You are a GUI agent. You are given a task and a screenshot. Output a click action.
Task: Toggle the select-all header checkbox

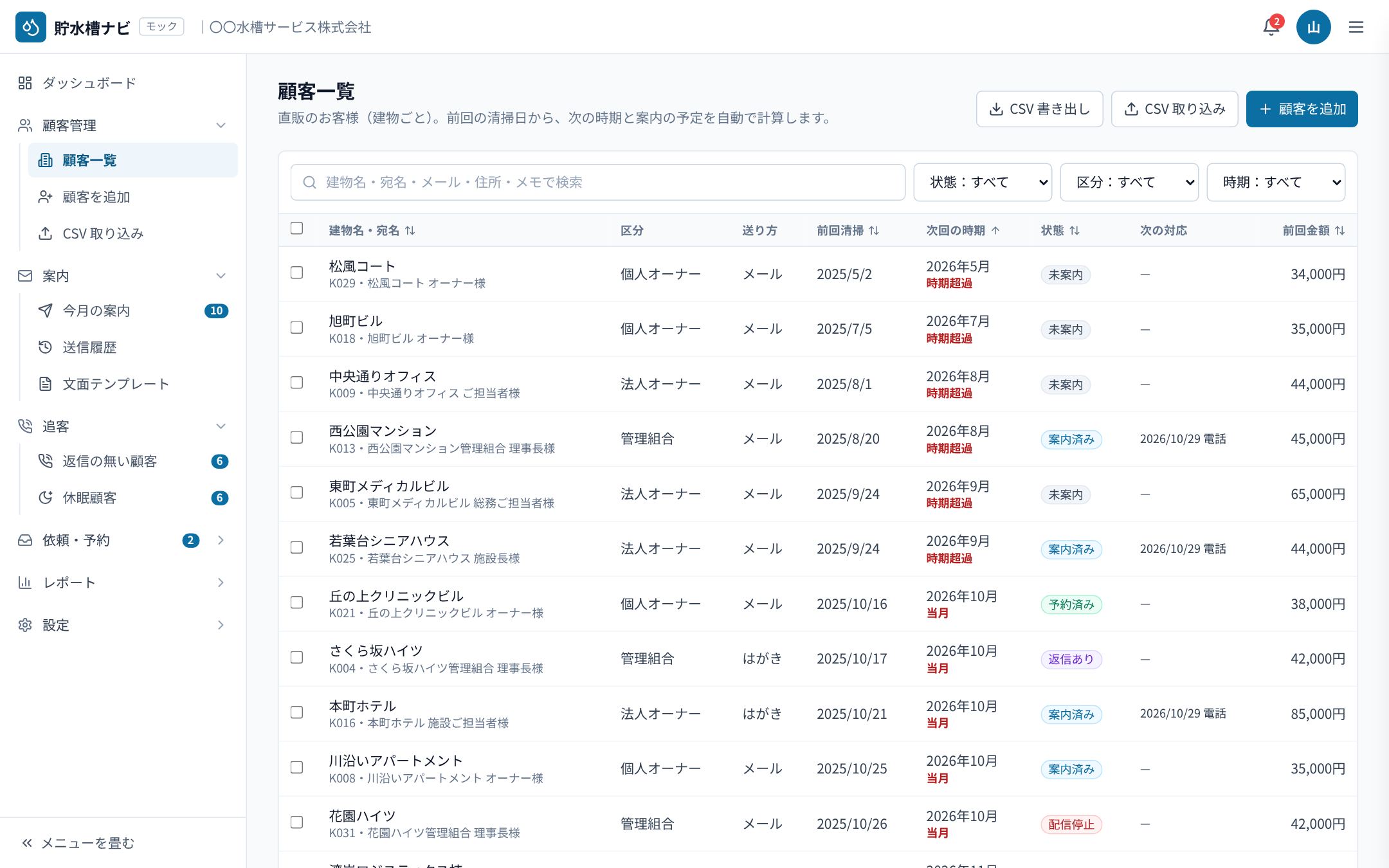296,228
